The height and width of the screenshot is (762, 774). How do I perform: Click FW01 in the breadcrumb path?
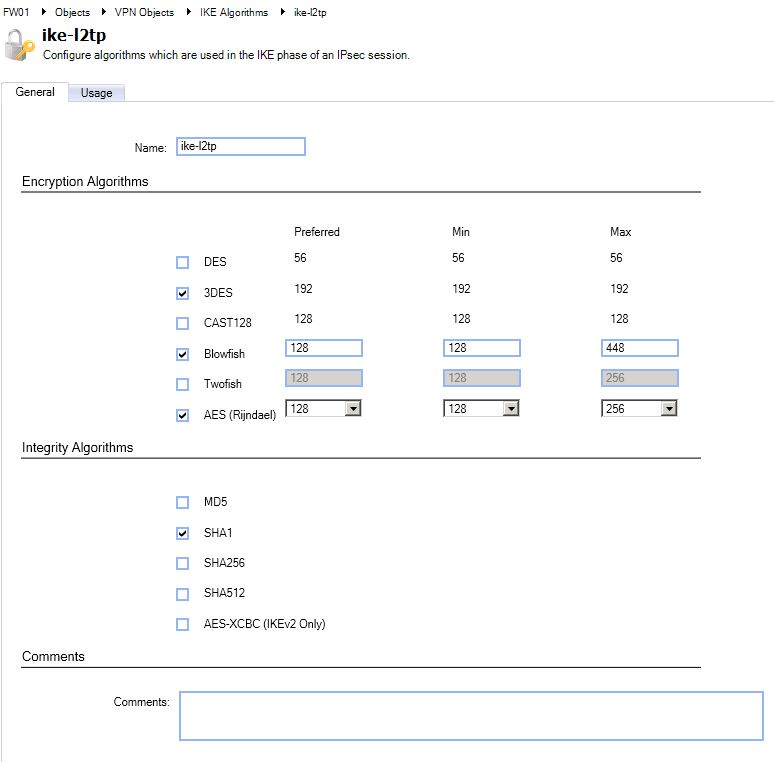point(18,12)
